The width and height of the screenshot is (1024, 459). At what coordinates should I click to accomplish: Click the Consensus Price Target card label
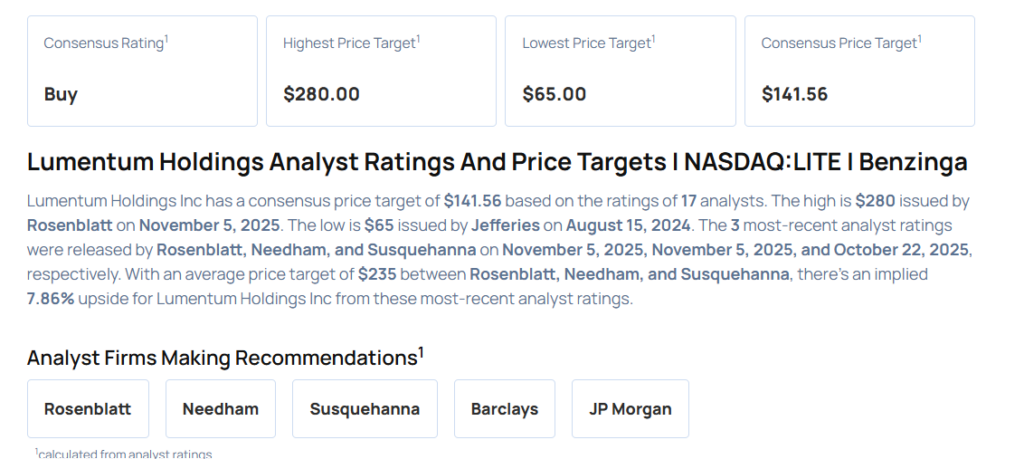coord(839,44)
